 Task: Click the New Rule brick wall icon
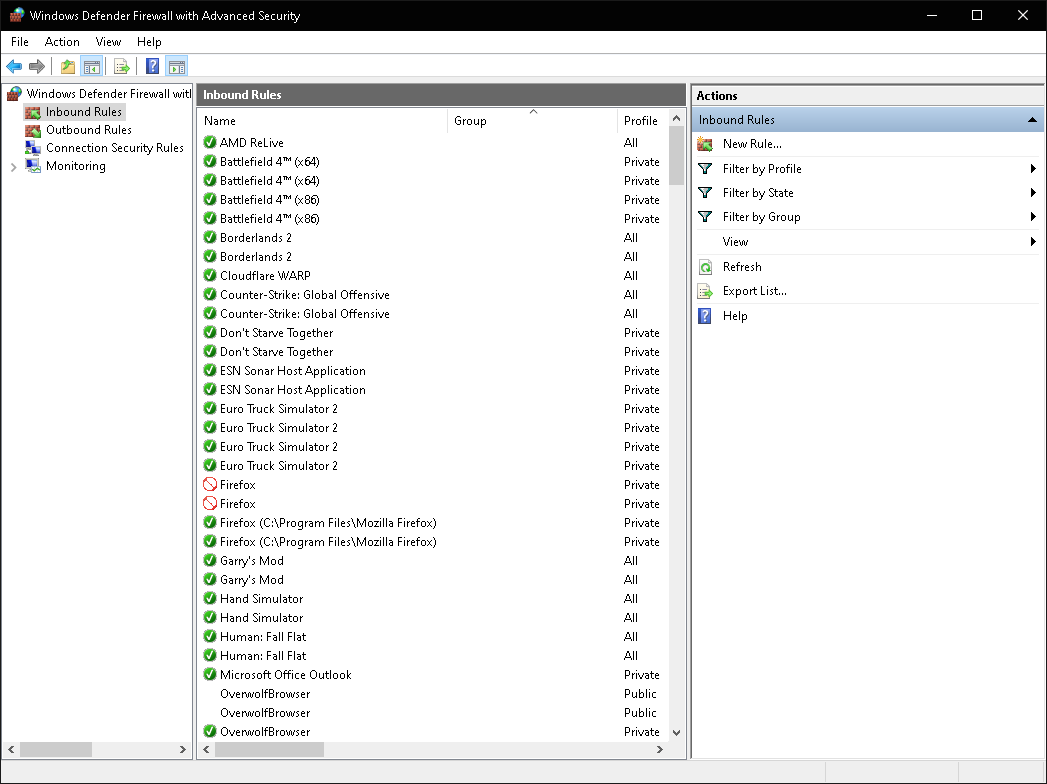pyautogui.click(x=705, y=144)
